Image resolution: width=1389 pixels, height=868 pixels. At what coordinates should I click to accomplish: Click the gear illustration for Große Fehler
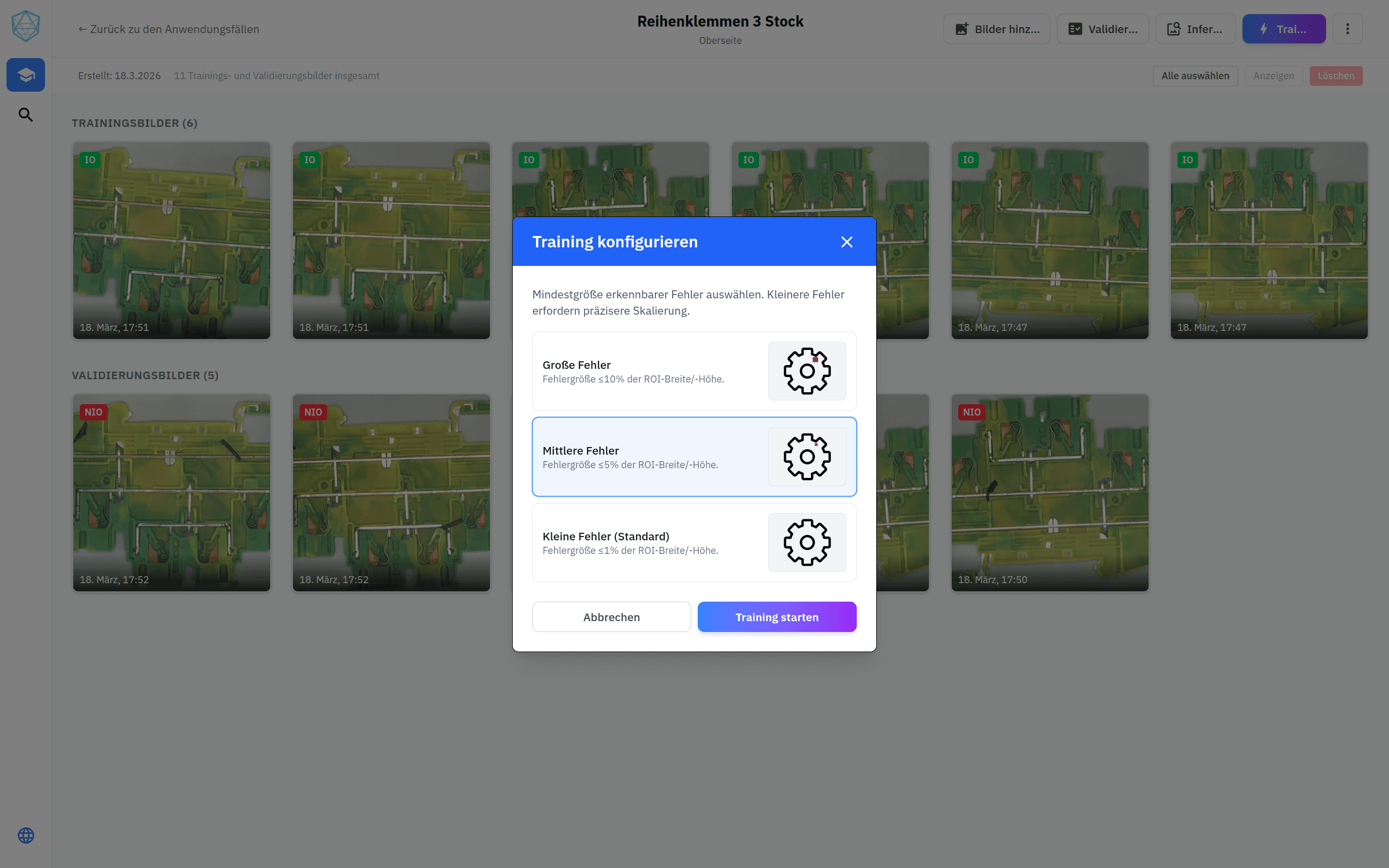(x=806, y=371)
